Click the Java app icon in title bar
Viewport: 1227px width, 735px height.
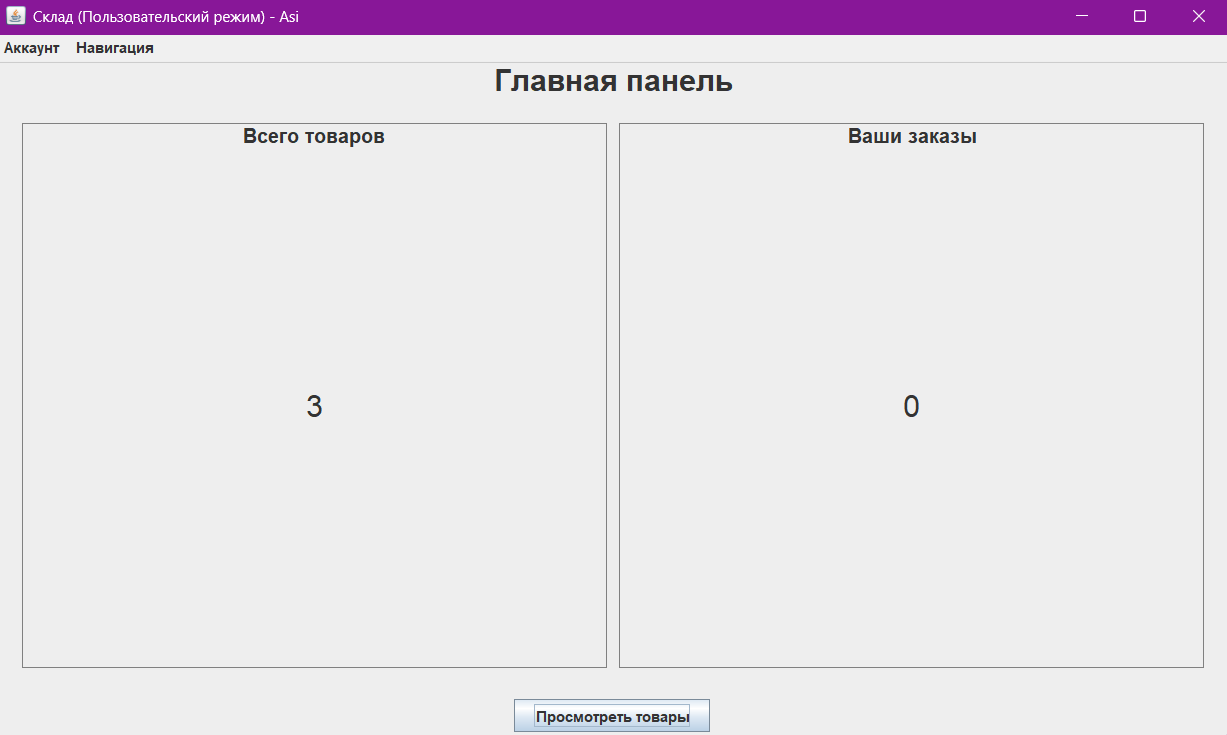16,16
